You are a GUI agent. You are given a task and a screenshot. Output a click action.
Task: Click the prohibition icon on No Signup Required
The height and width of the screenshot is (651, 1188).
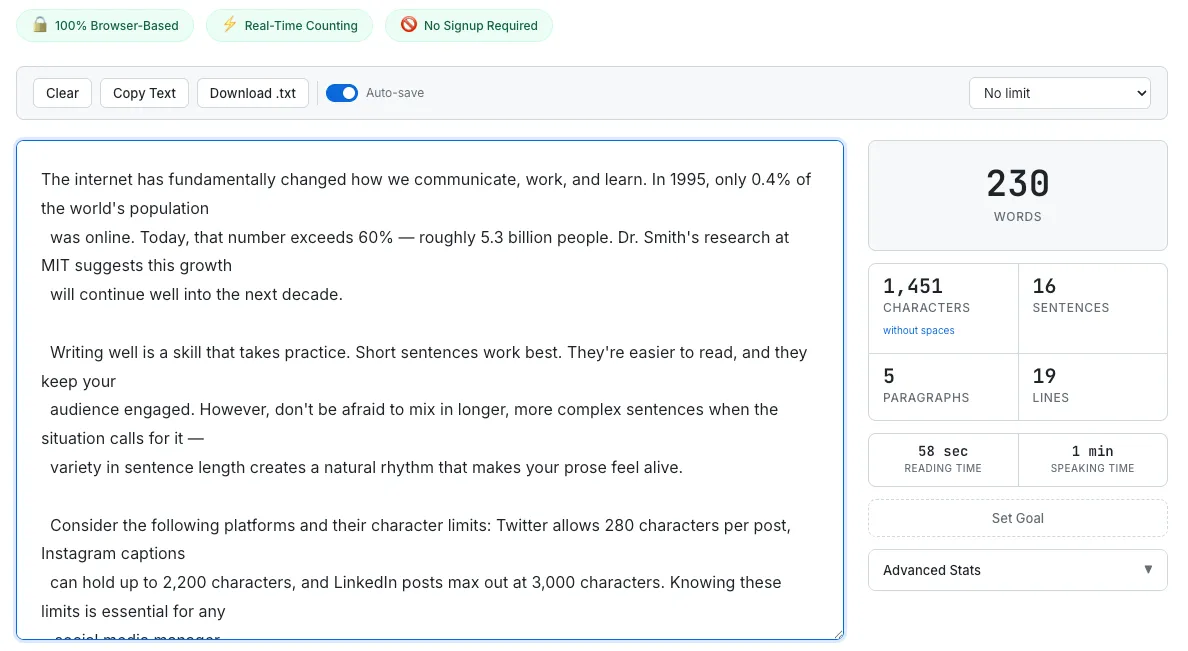pyautogui.click(x=410, y=25)
